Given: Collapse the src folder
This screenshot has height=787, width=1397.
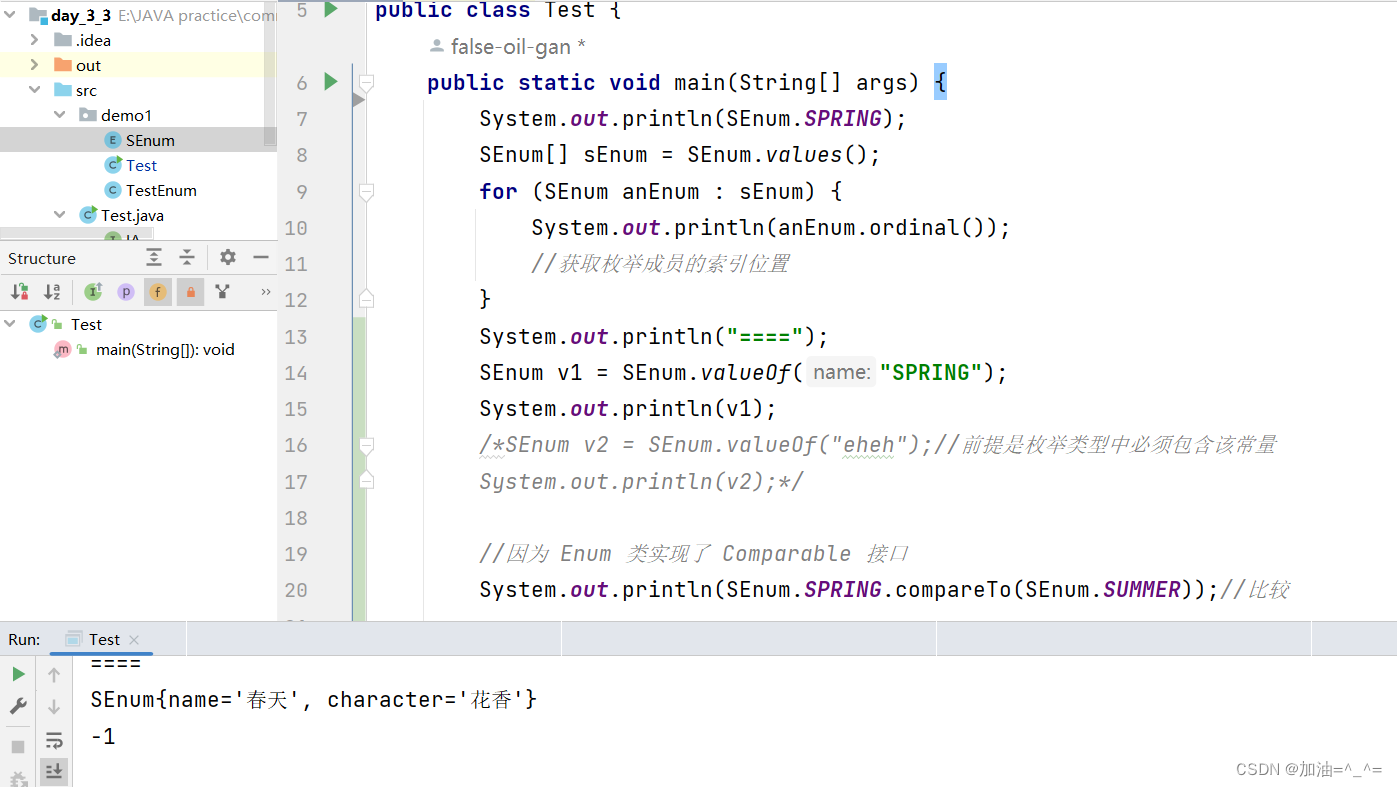Looking at the screenshot, I should 34,90.
